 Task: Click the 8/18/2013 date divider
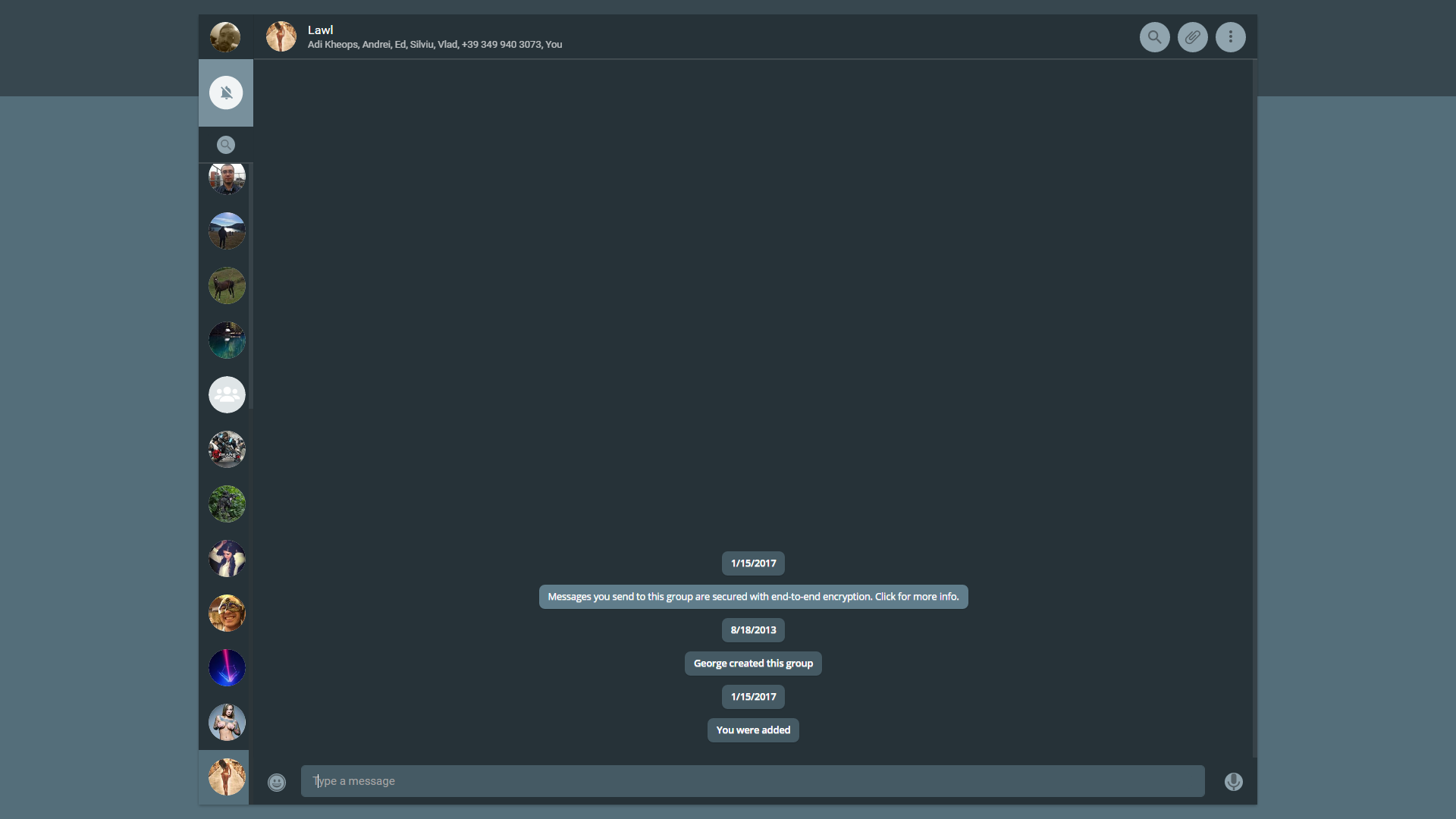(x=752, y=629)
